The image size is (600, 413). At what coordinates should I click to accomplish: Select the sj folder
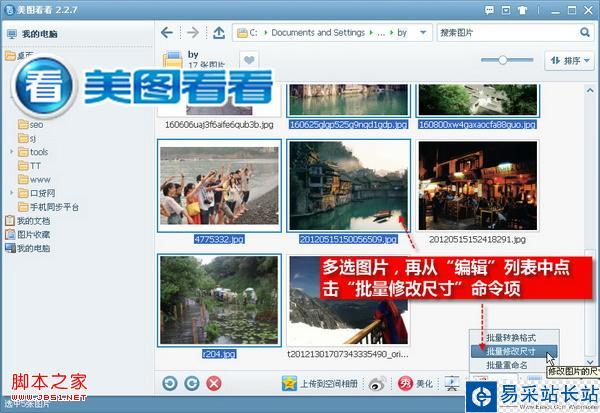tap(27, 139)
